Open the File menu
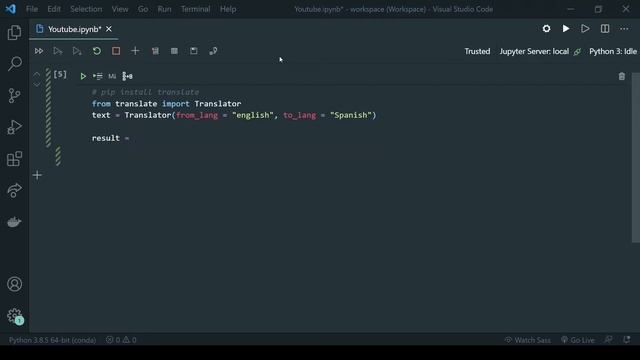The height and width of the screenshot is (360, 640). point(32,9)
